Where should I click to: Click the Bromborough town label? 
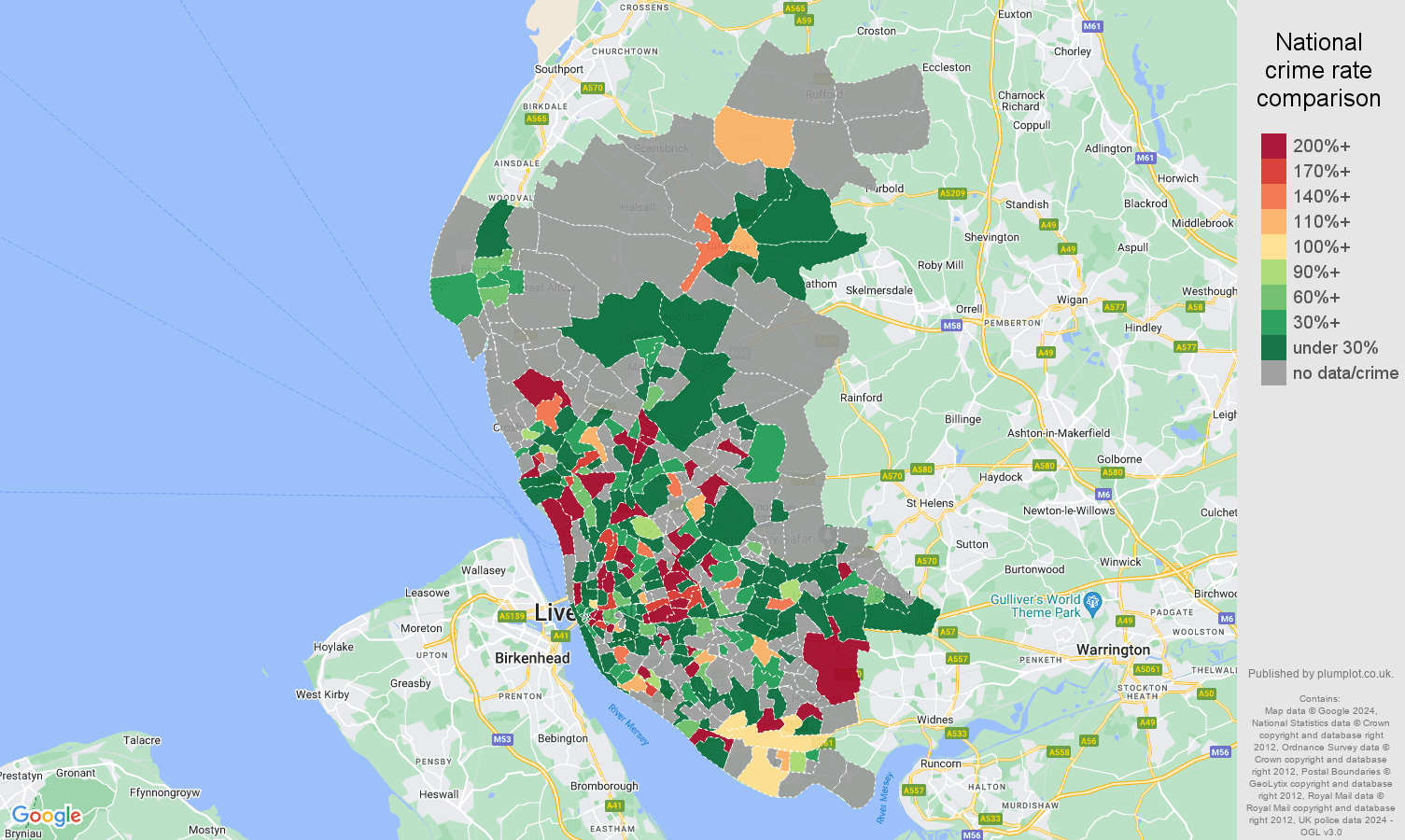point(604,786)
